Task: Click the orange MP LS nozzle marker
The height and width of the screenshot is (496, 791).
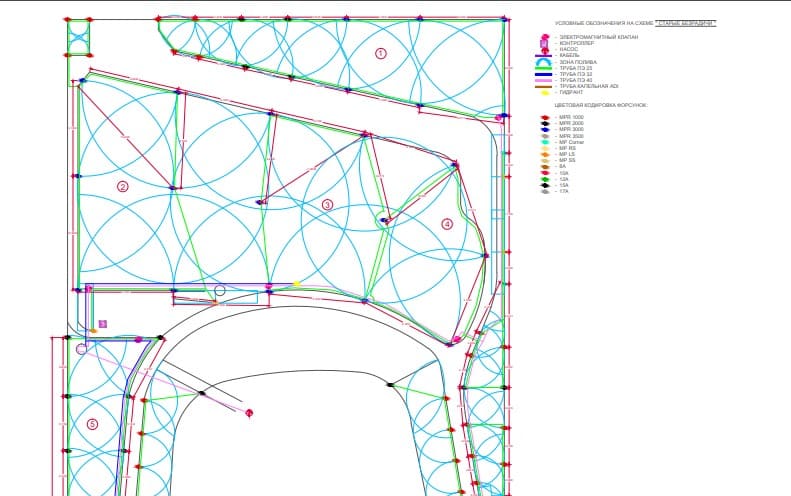Action: click(x=545, y=154)
